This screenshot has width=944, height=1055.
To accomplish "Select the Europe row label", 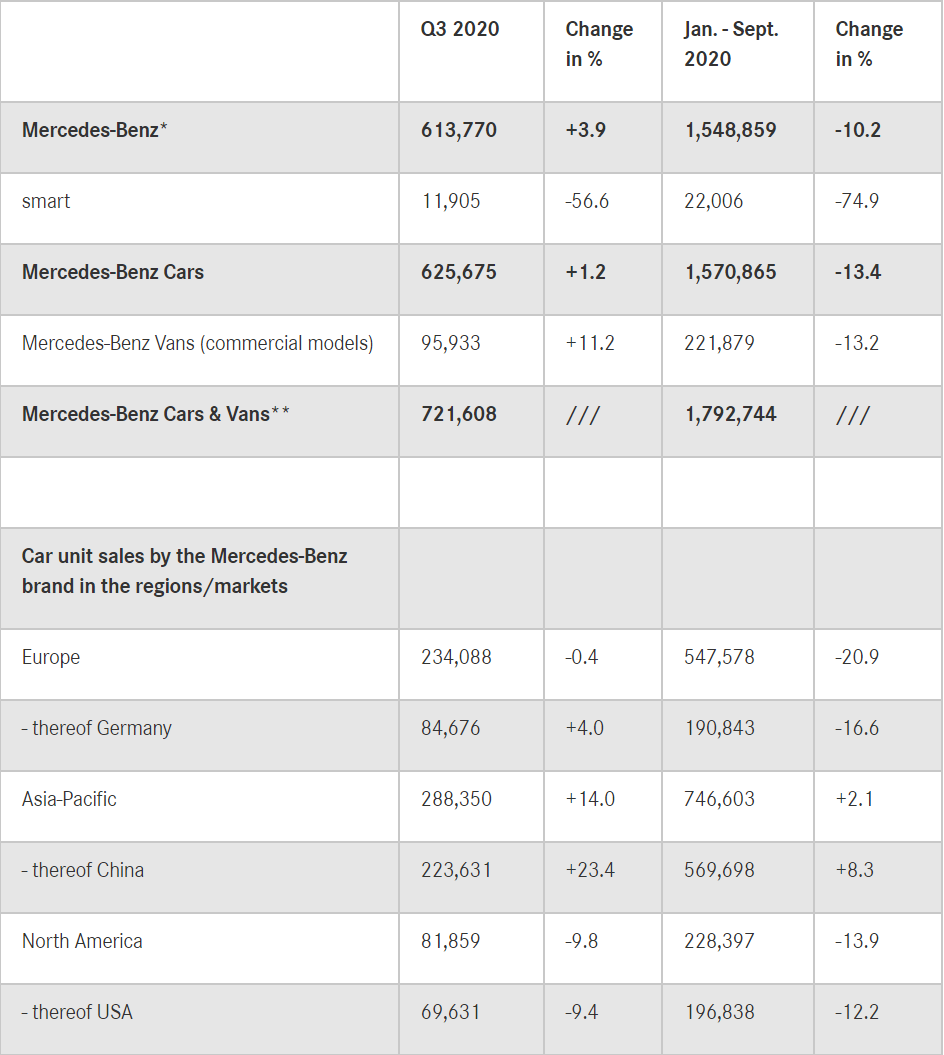I will tap(51, 657).
